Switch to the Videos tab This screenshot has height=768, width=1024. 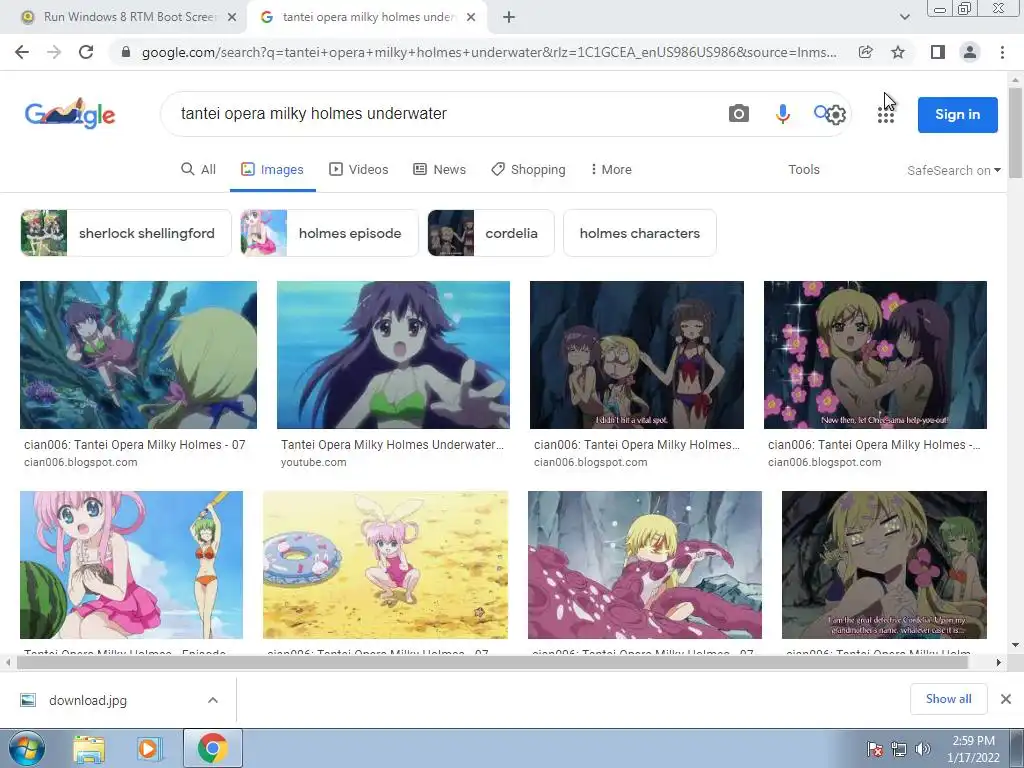pyautogui.click(x=359, y=169)
